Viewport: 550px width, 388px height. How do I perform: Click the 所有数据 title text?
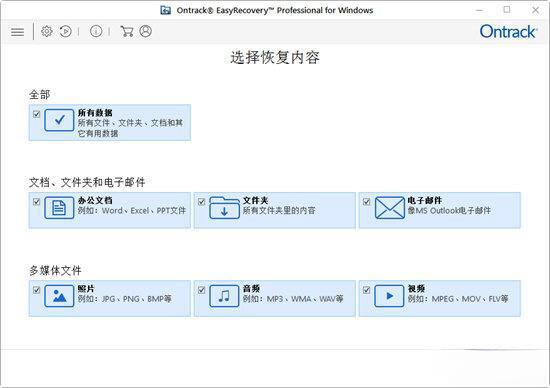pos(95,113)
